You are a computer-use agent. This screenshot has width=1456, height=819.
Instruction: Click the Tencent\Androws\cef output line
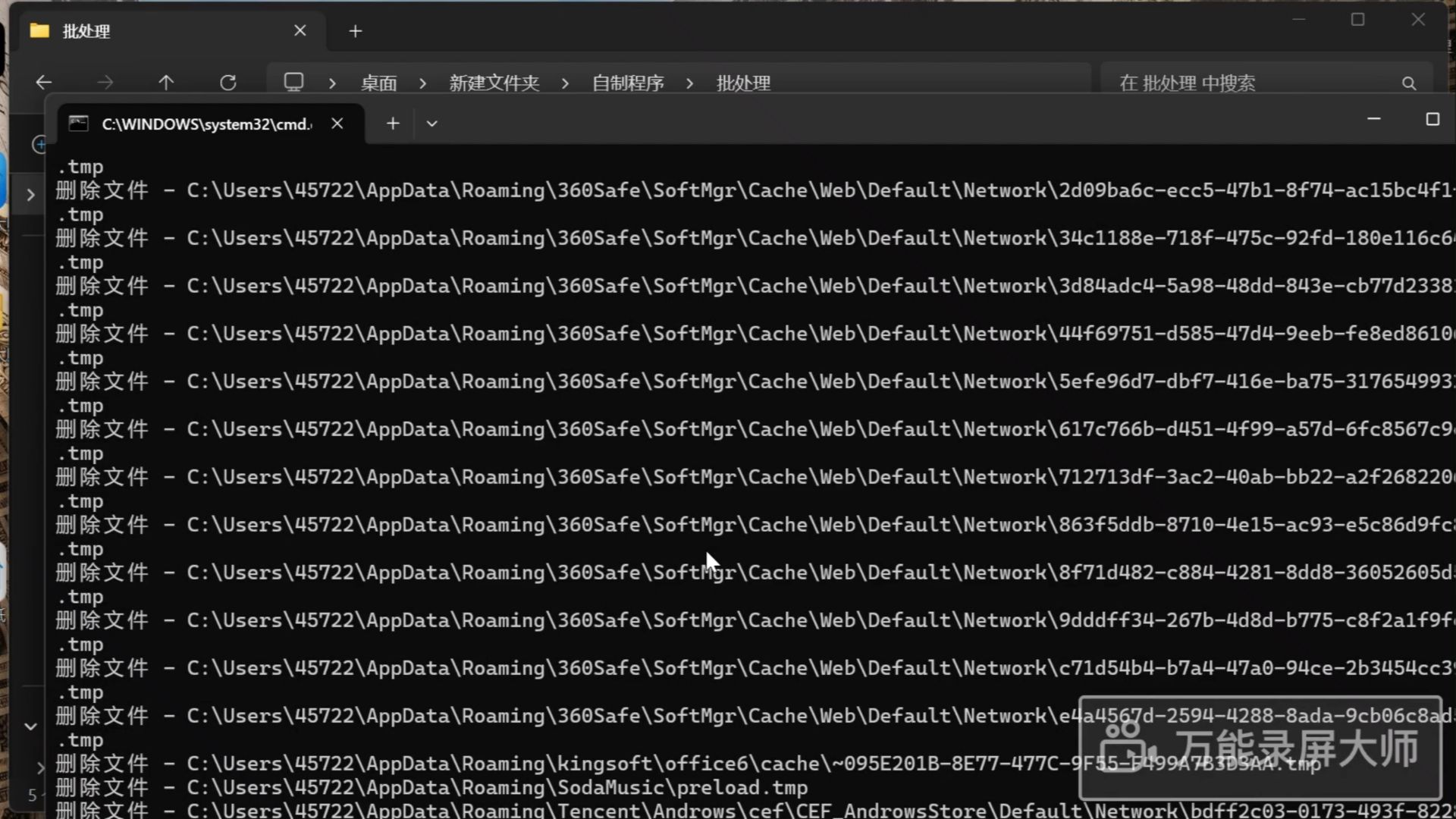tap(755, 809)
